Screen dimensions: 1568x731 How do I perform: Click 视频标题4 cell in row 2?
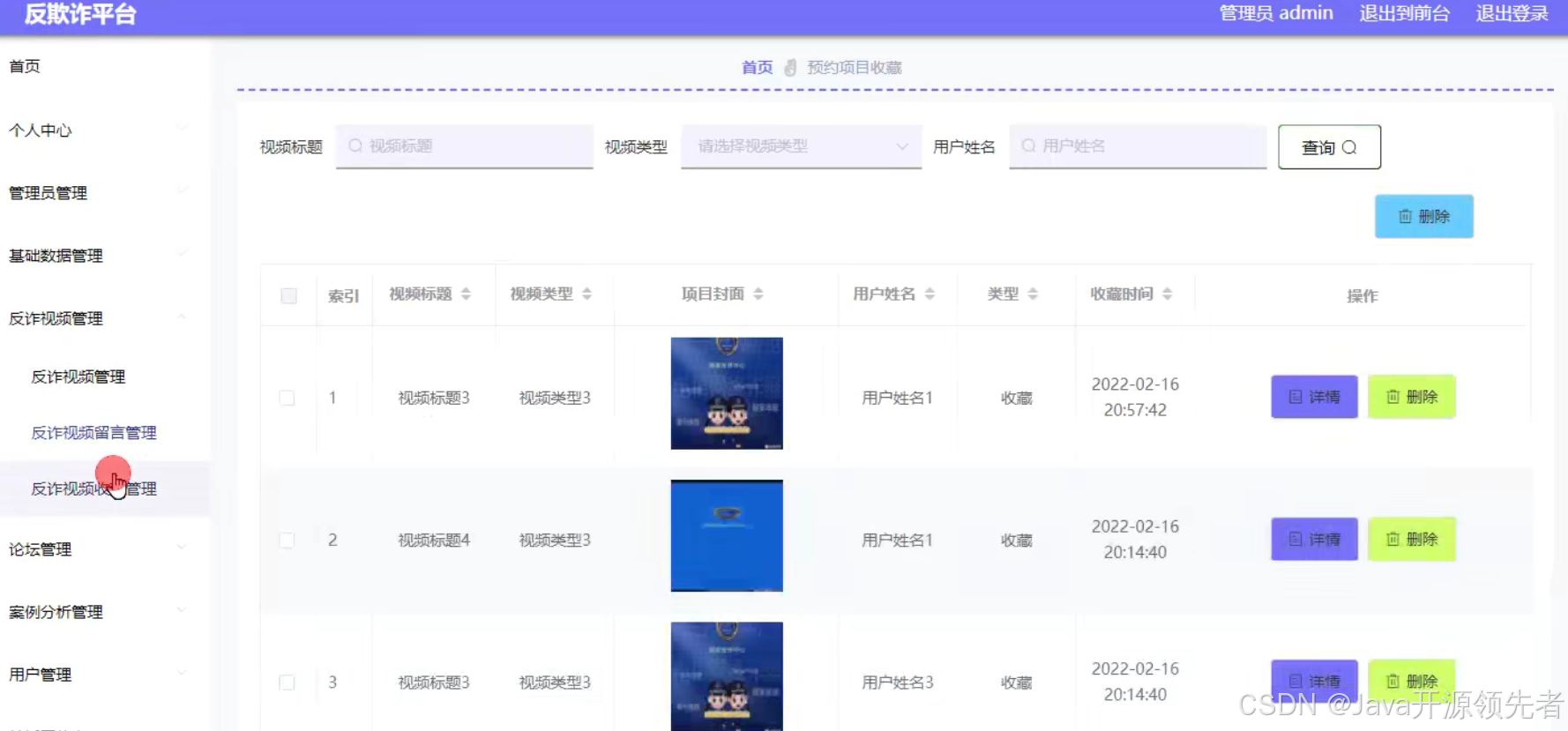click(x=434, y=540)
